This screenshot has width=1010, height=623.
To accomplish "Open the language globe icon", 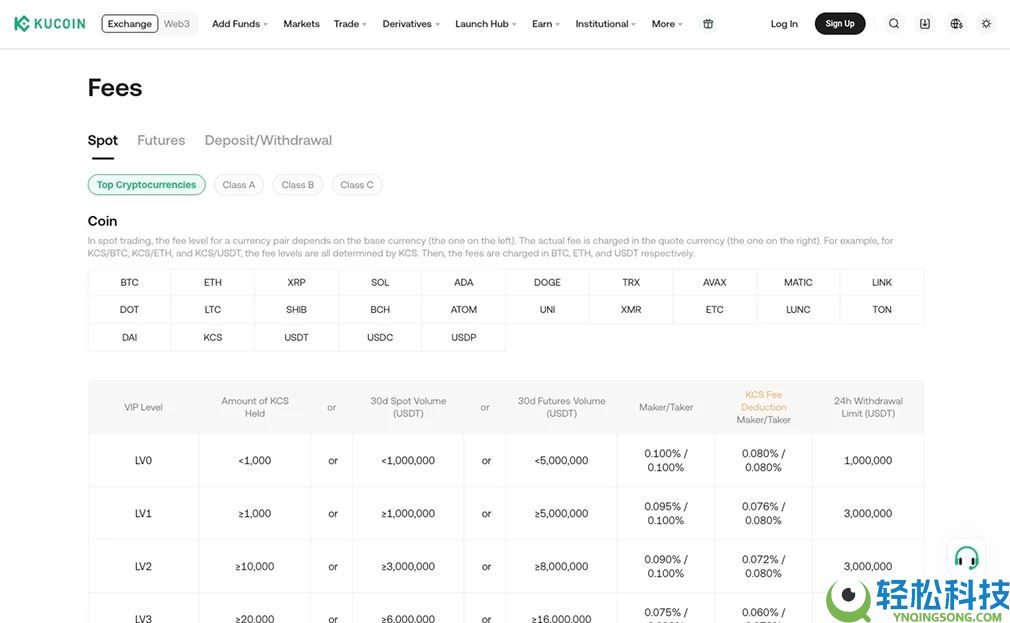I will (x=956, y=24).
